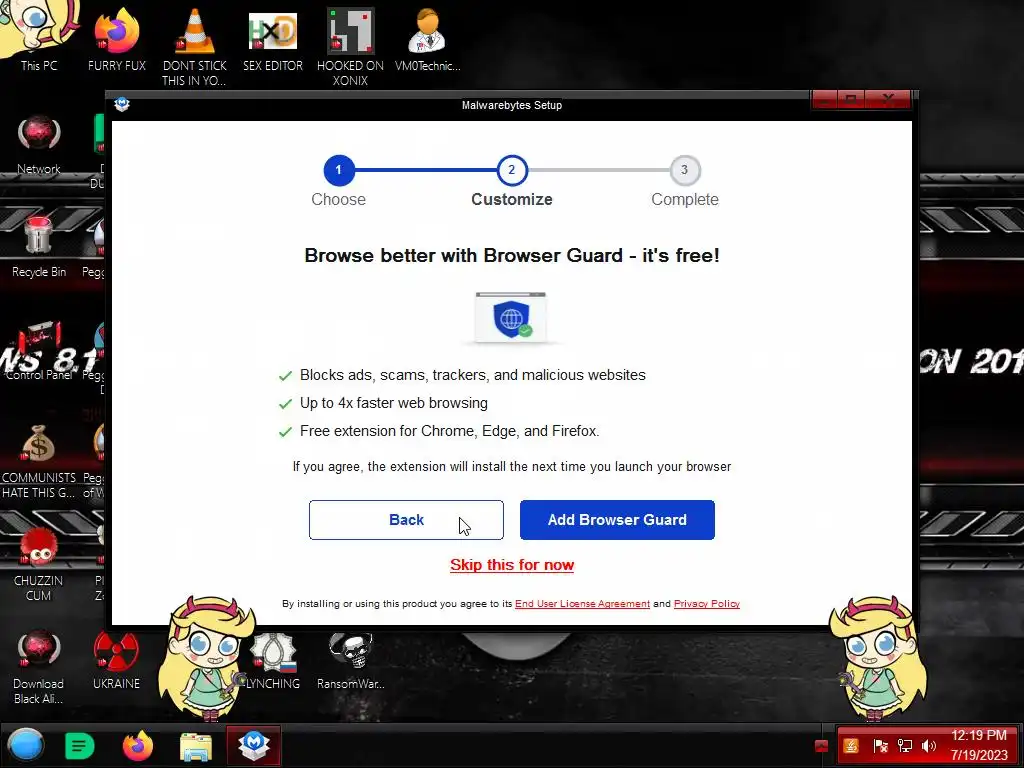Open the Control Panel desktop icon
The height and width of the screenshot is (768, 1024).
tap(39, 350)
